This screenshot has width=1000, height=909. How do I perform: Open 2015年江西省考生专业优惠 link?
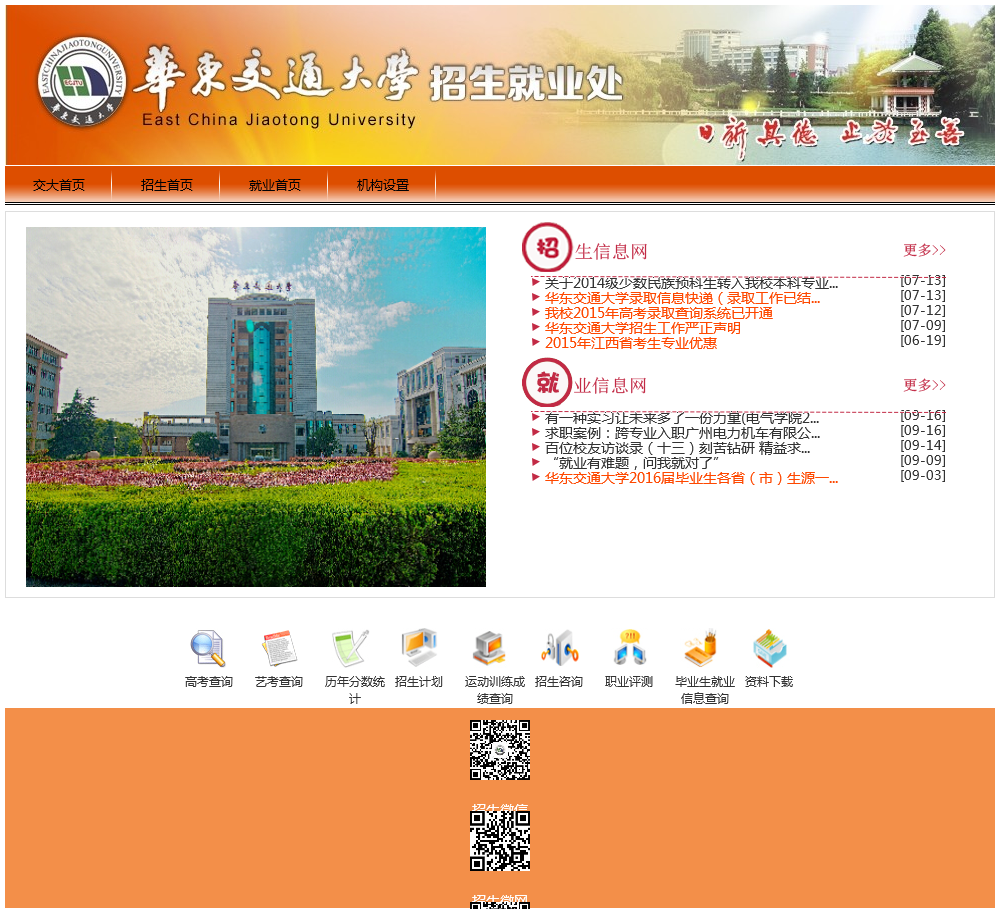tap(630, 343)
